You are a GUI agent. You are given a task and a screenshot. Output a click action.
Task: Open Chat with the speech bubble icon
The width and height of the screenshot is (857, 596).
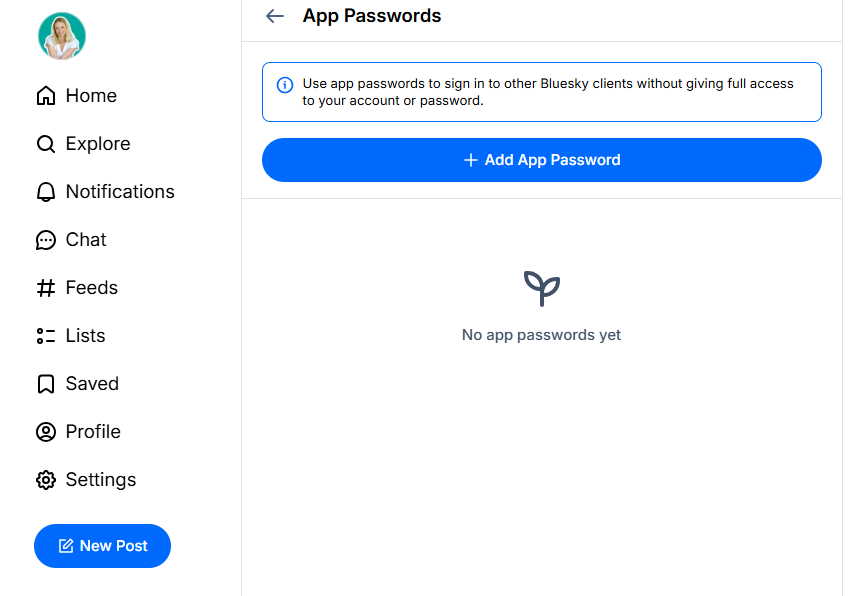pyautogui.click(x=46, y=239)
